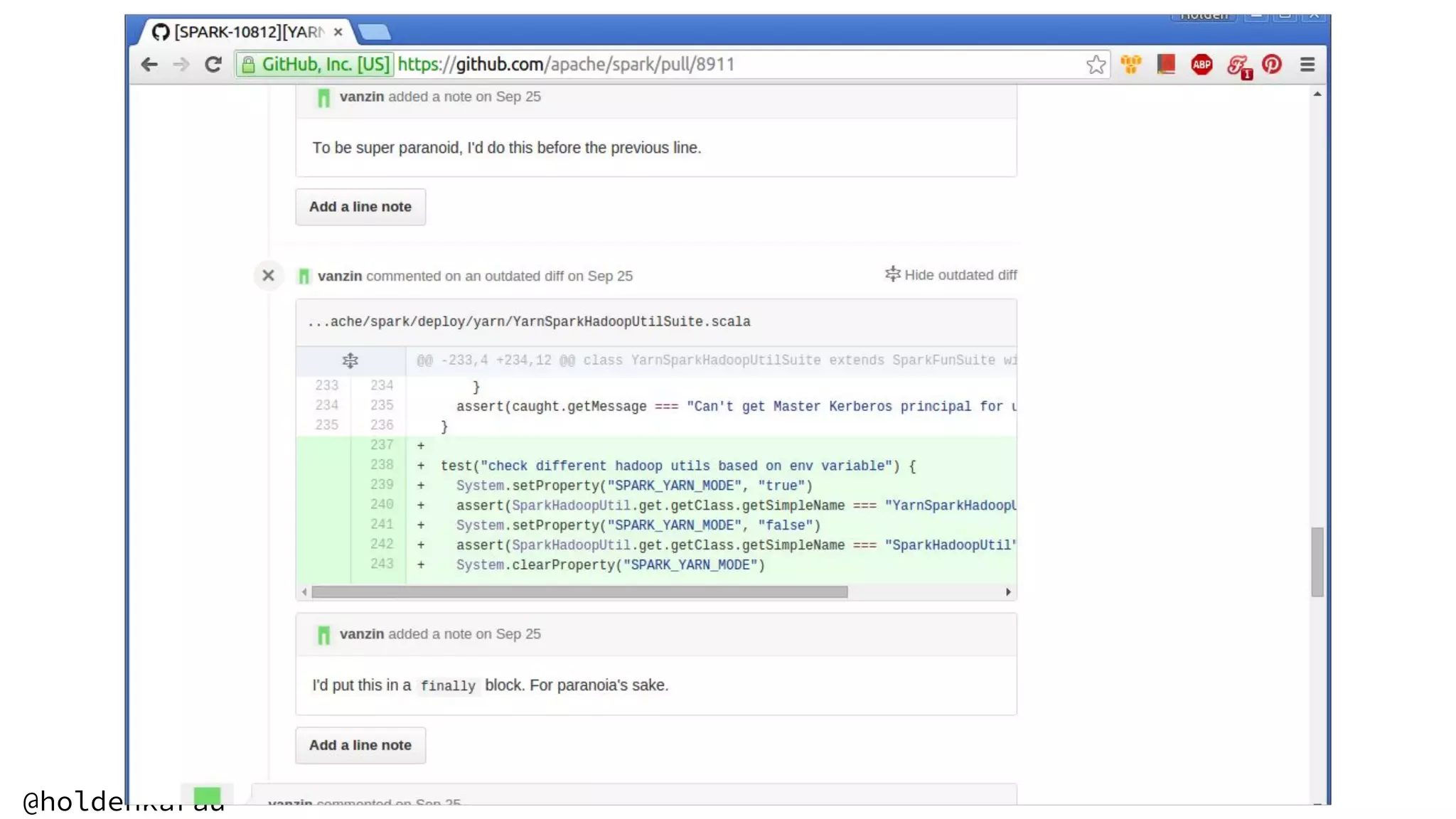Collapse vanzin outdated diff comment with X
1456x819 pixels.
[268, 275]
